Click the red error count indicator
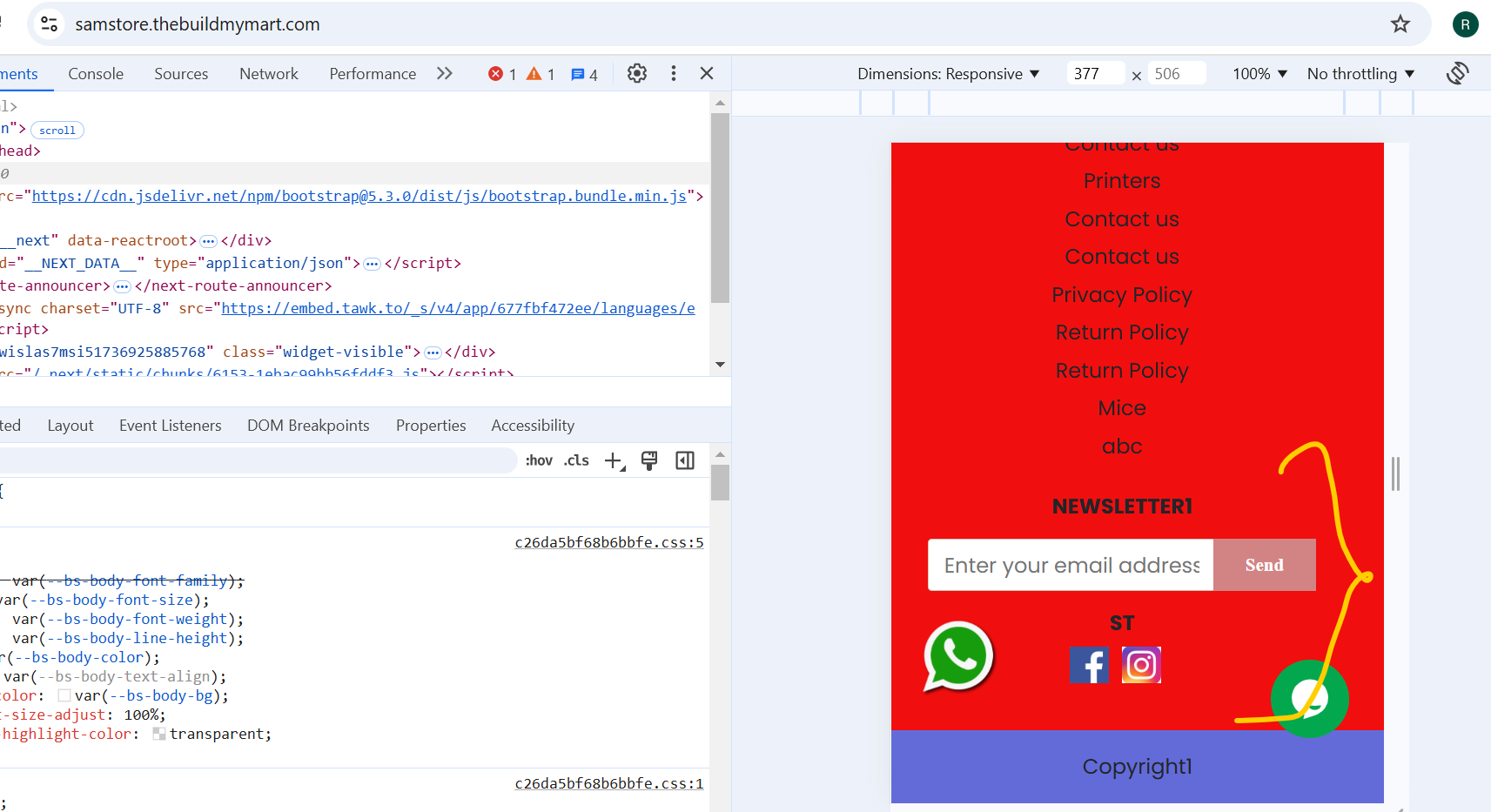Screen dimensions: 1491x812 click(502, 74)
